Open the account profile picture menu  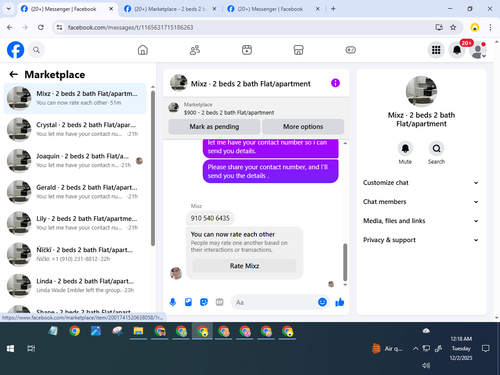pos(478,50)
